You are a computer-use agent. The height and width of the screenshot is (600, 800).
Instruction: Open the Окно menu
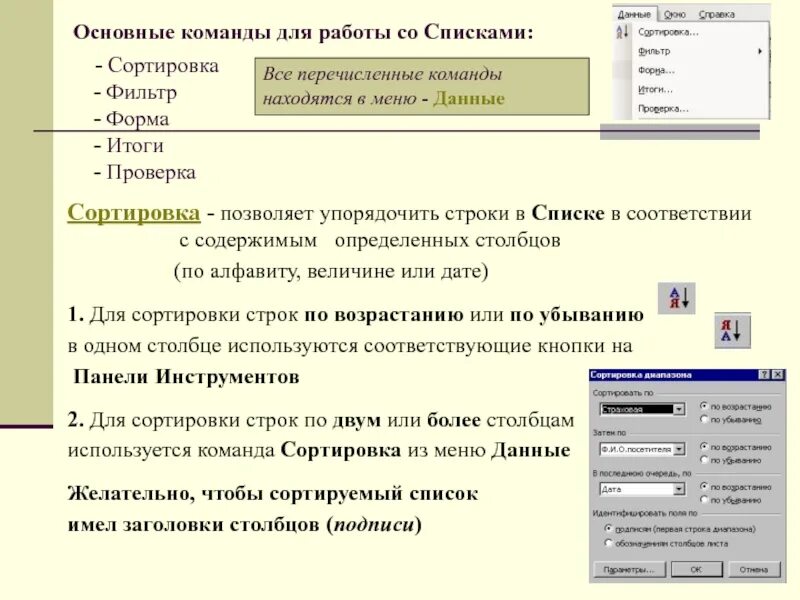(674, 14)
